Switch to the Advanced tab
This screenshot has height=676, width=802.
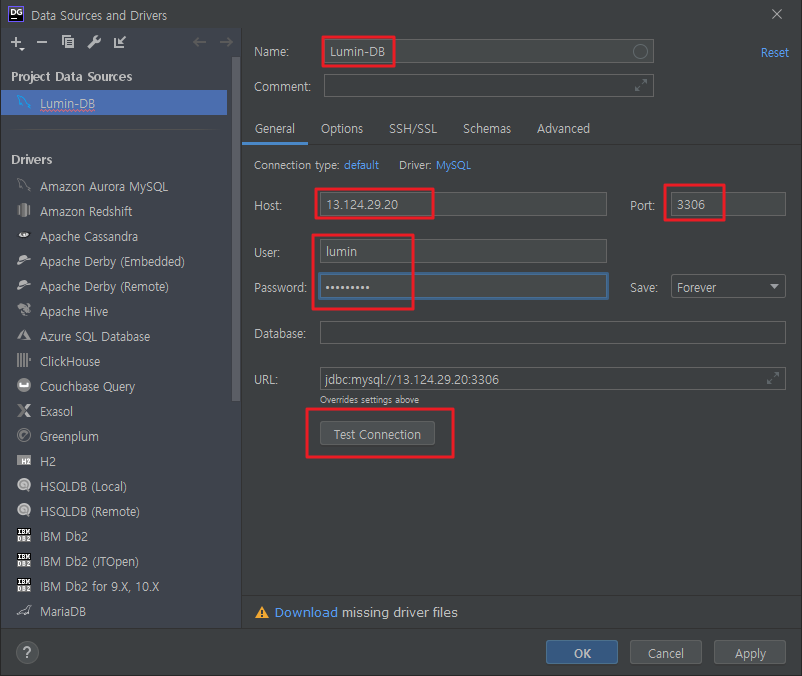click(x=563, y=128)
